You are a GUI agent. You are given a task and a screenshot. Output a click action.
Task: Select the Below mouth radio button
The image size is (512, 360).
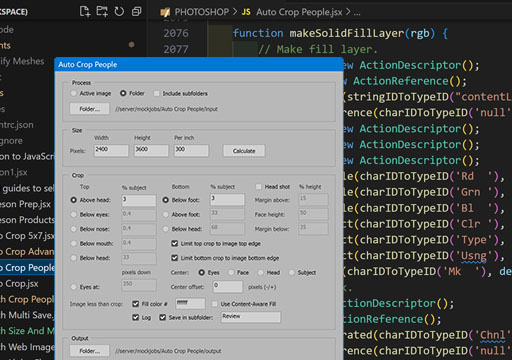point(74,243)
